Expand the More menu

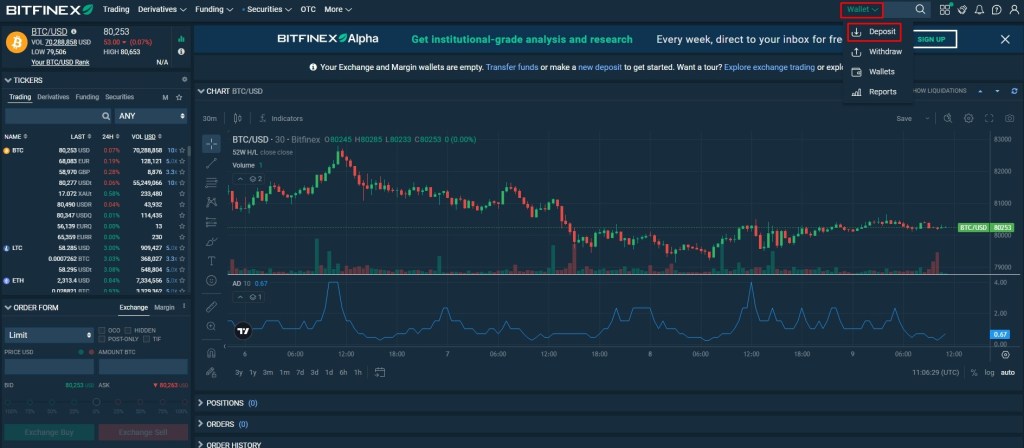[x=338, y=9]
